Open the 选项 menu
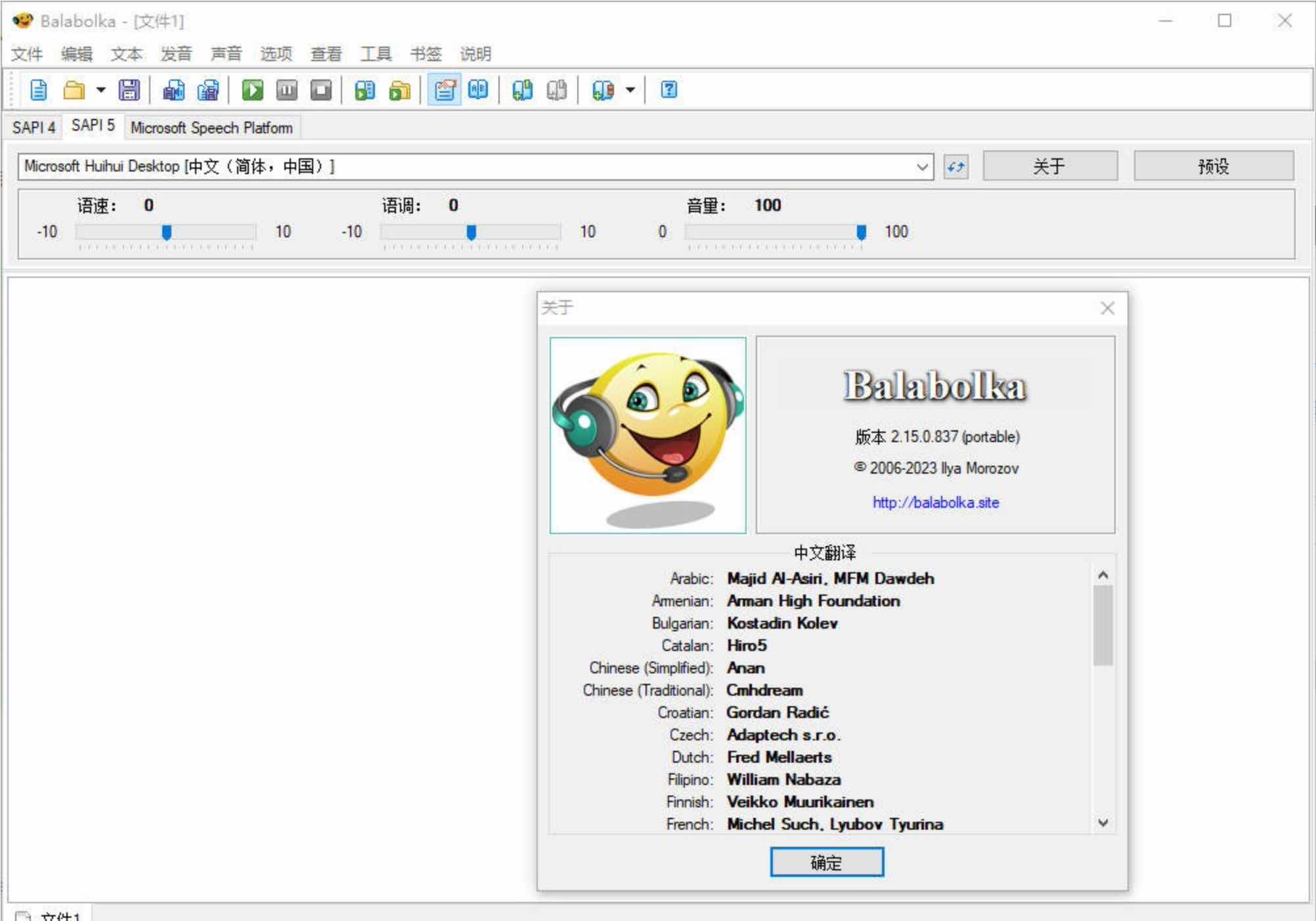This screenshot has width=1316, height=921. tap(276, 54)
